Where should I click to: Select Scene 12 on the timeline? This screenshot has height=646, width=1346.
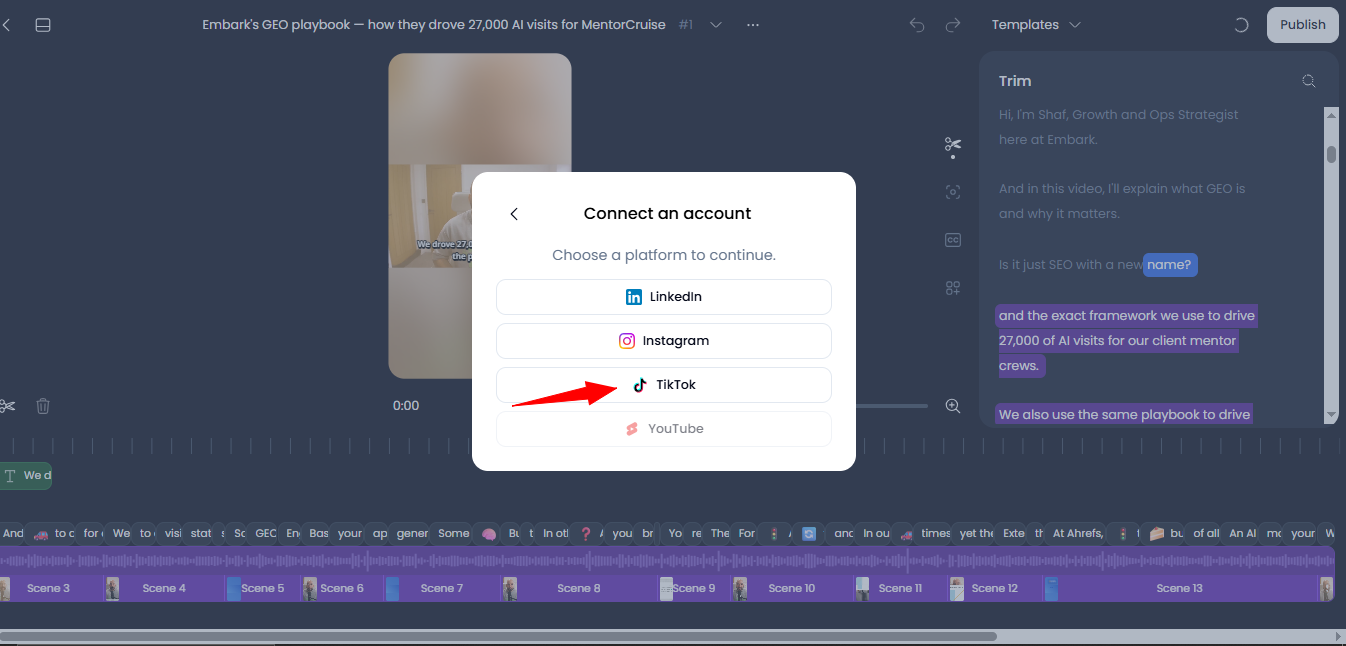995,588
